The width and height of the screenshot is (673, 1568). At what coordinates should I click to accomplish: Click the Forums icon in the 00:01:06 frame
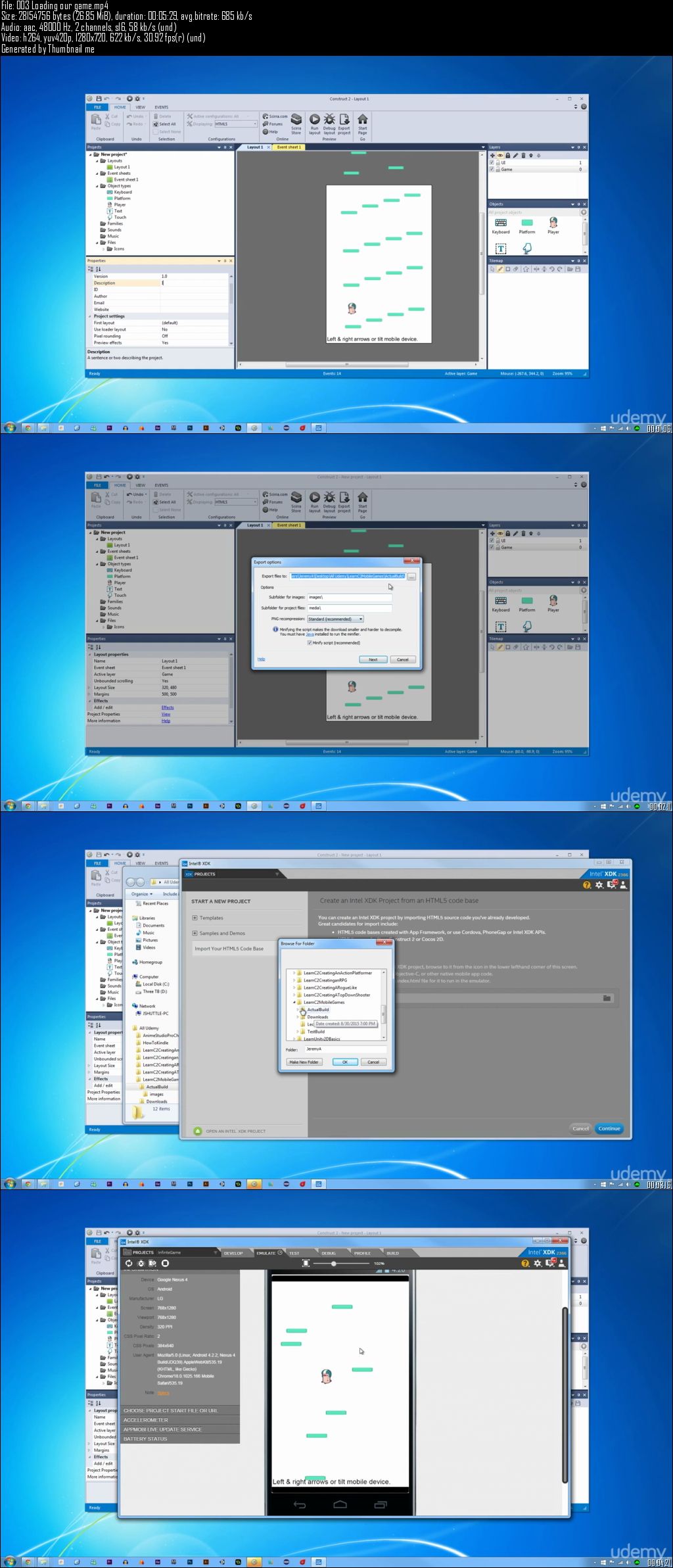tap(265, 124)
